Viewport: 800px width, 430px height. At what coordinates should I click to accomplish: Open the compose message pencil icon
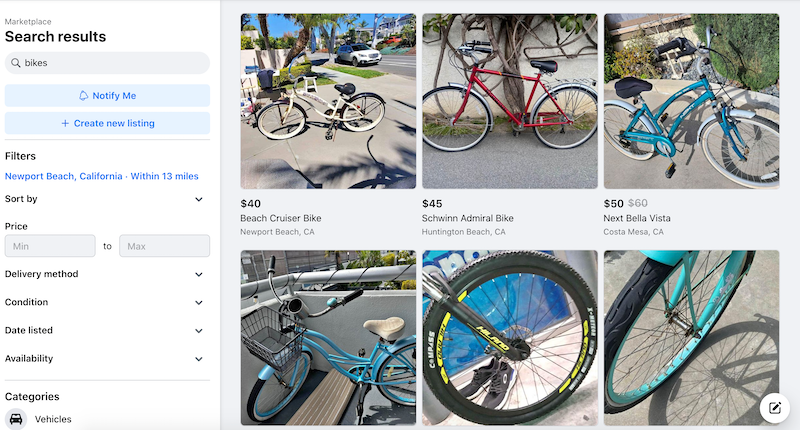click(774, 407)
